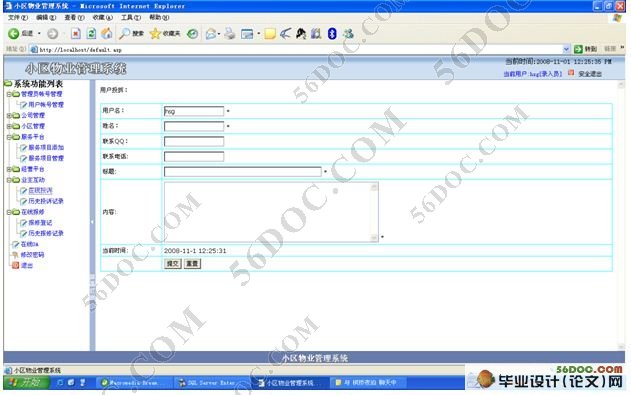Click folder icon beside 经营平台
This screenshot has width=631, height=395.
coord(15,169)
